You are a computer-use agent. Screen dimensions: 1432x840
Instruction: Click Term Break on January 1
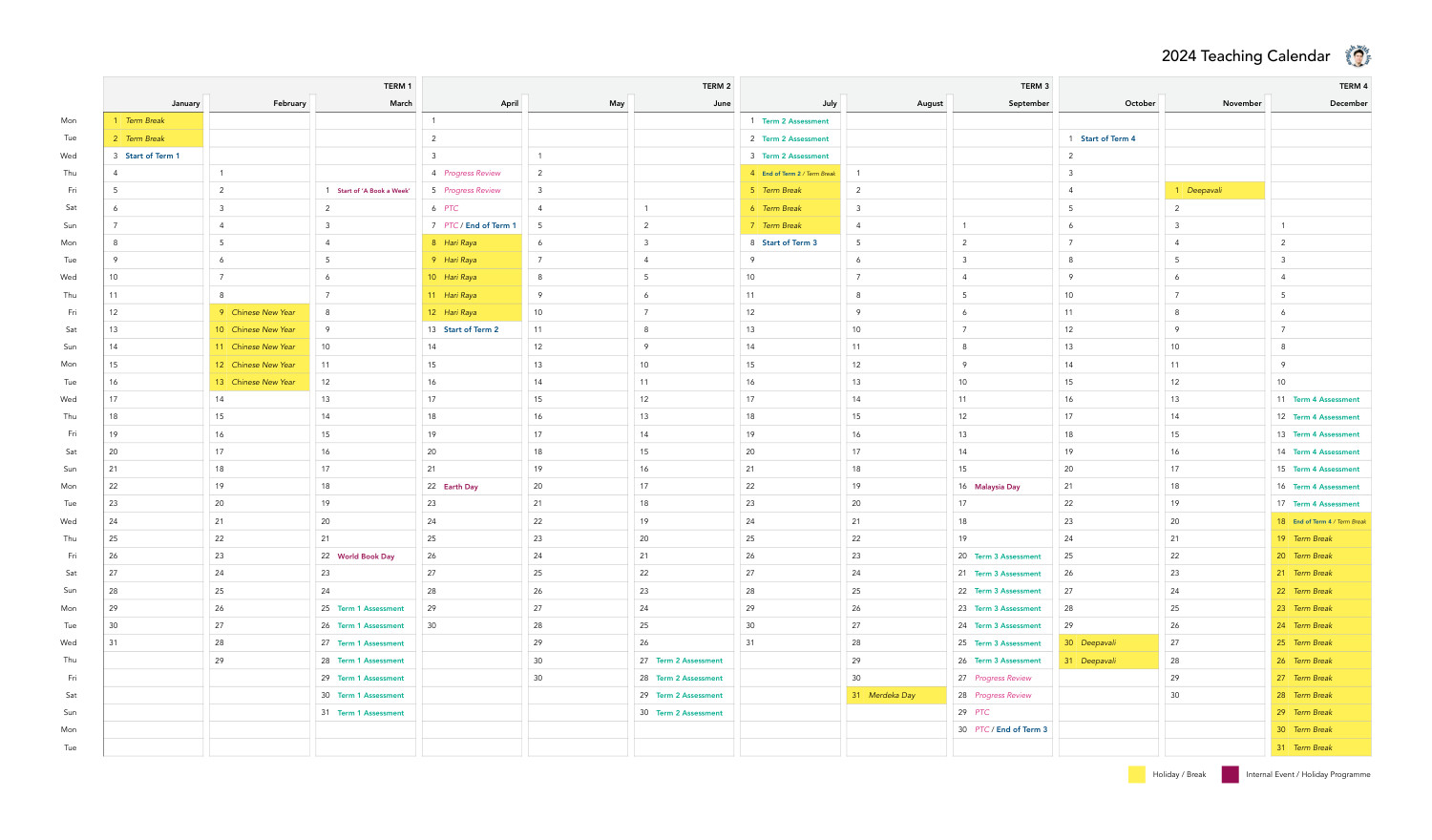(153, 120)
